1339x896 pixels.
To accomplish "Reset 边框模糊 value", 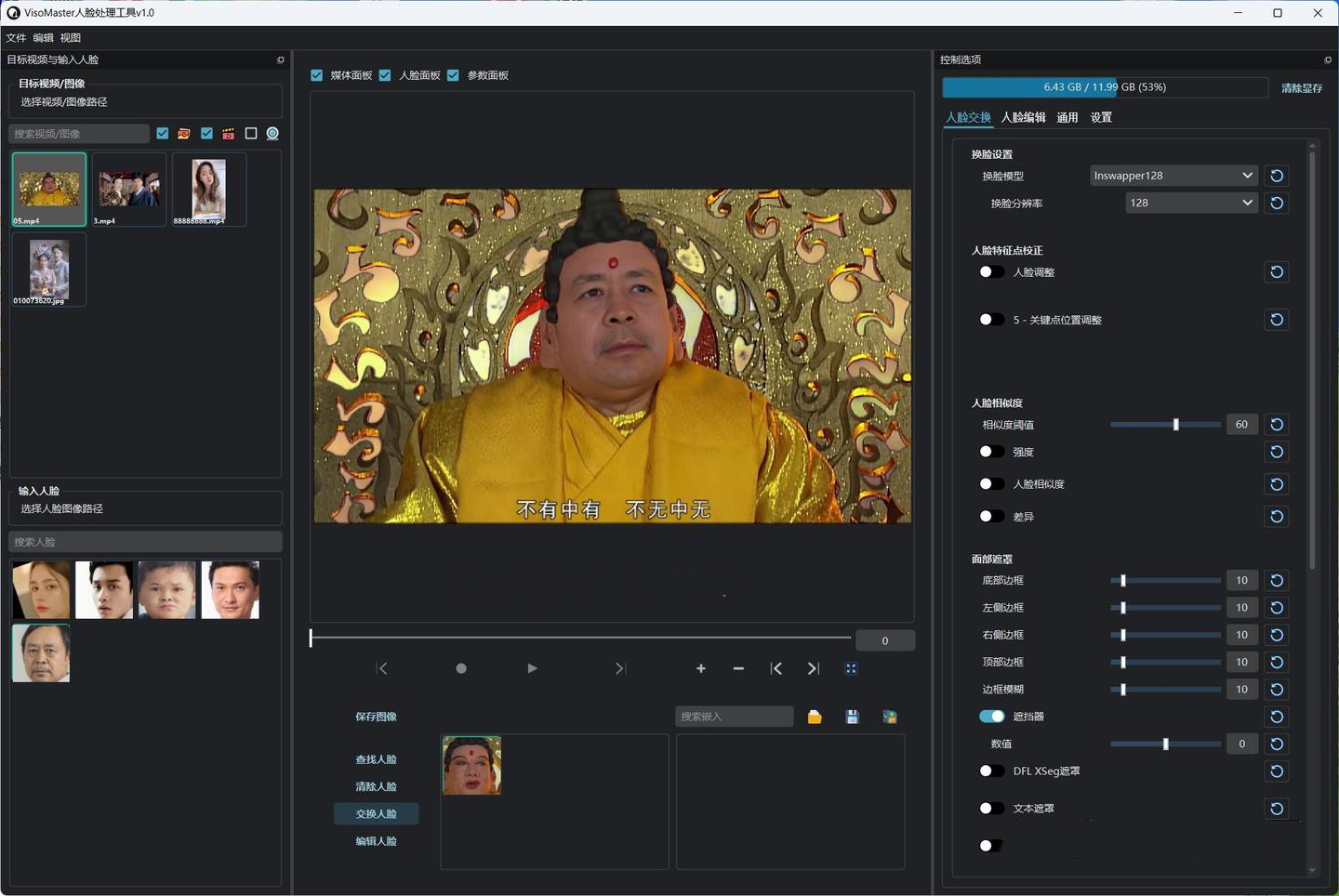I will pyautogui.click(x=1277, y=689).
